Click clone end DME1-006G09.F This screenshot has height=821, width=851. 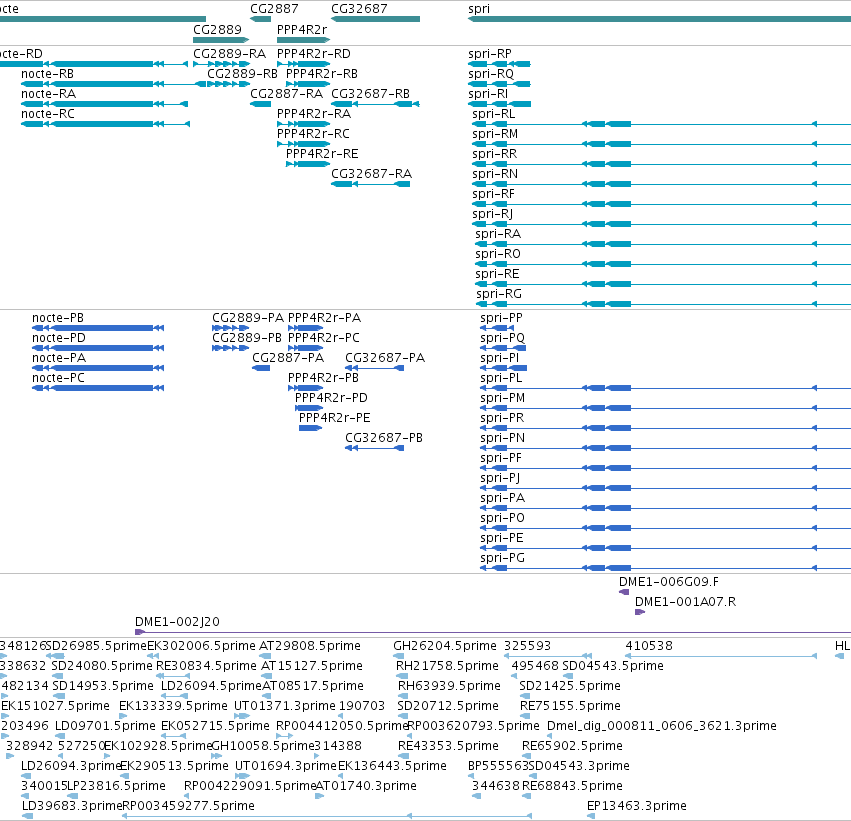(x=669, y=582)
